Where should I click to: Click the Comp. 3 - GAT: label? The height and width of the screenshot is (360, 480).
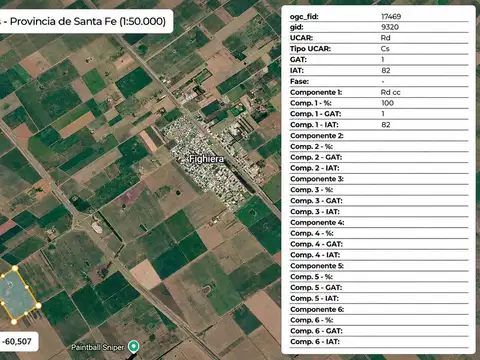[316, 201]
